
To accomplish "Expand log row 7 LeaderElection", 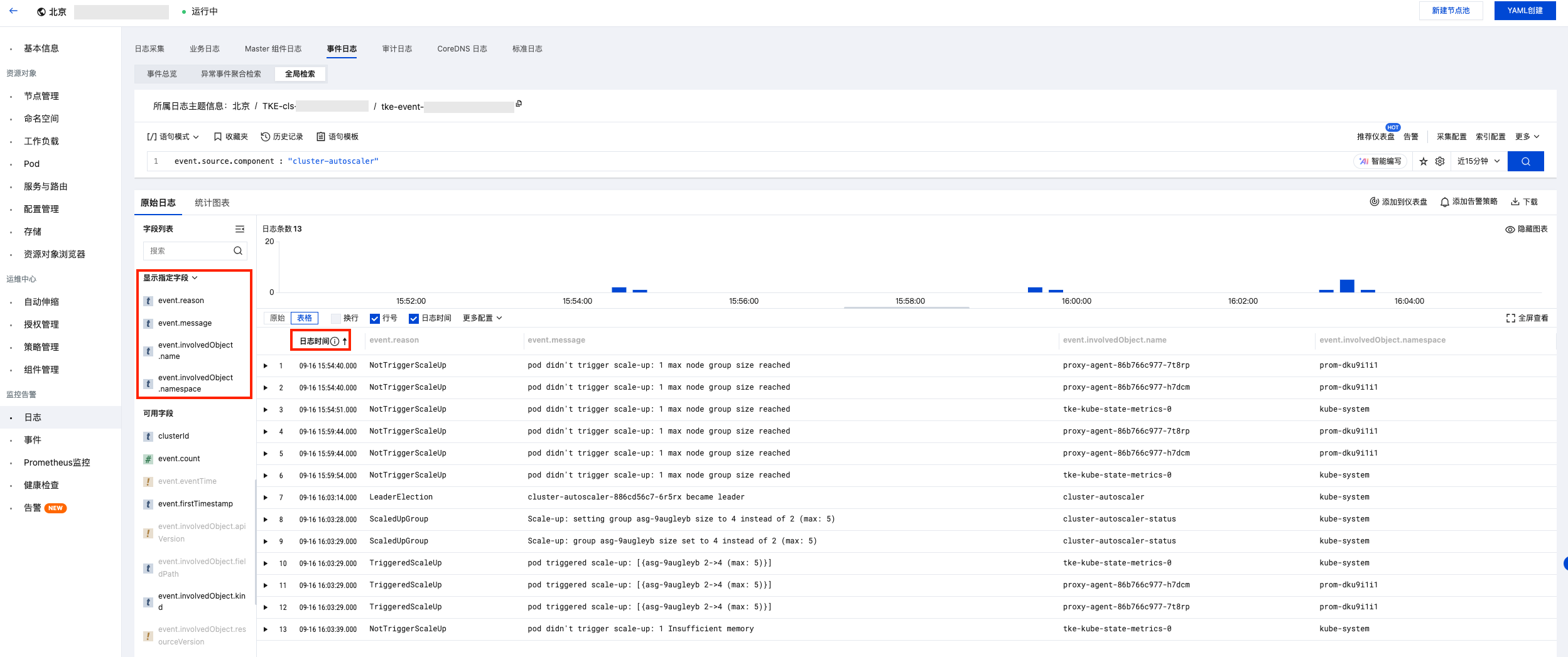I will pos(266,498).
